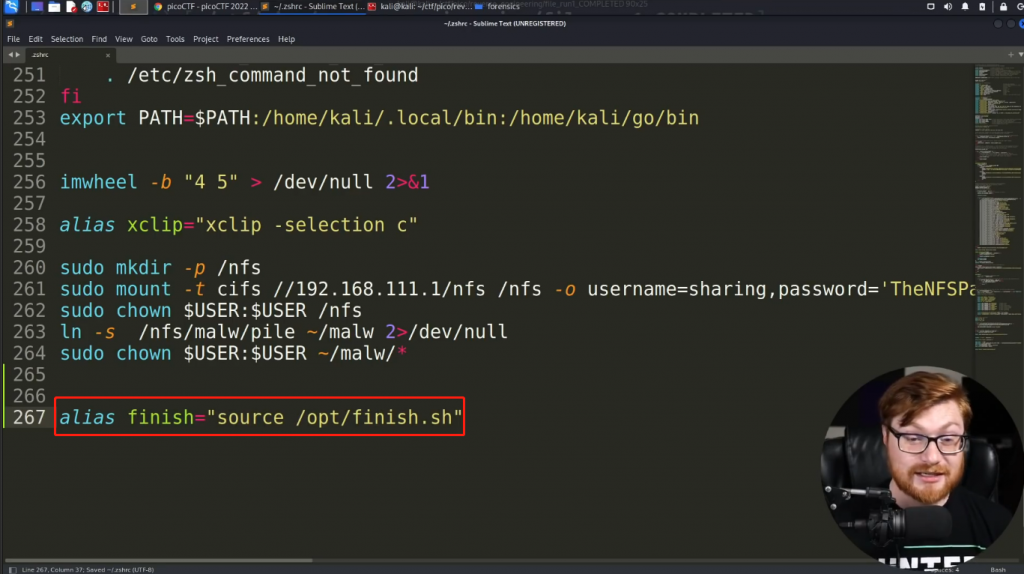Click the Sublime Text window title icon
Image resolution: width=1024 pixels, height=574 pixels.
click(x=10, y=24)
